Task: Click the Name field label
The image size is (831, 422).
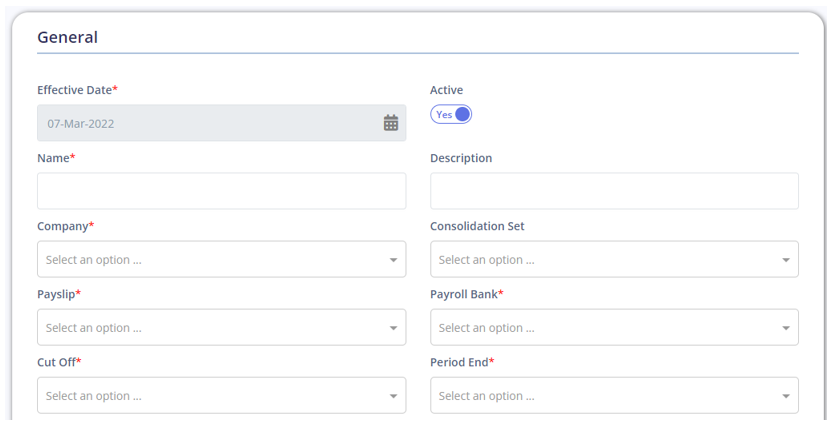Action: point(53,158)
